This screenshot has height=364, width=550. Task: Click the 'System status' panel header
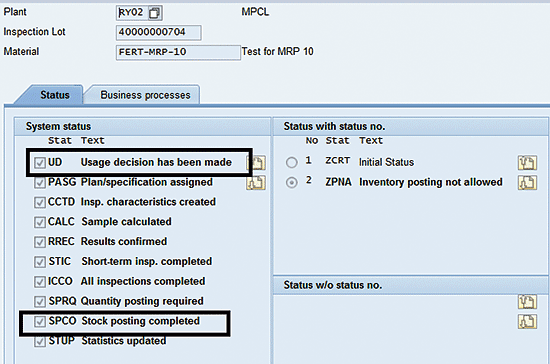tap(58, 126)
